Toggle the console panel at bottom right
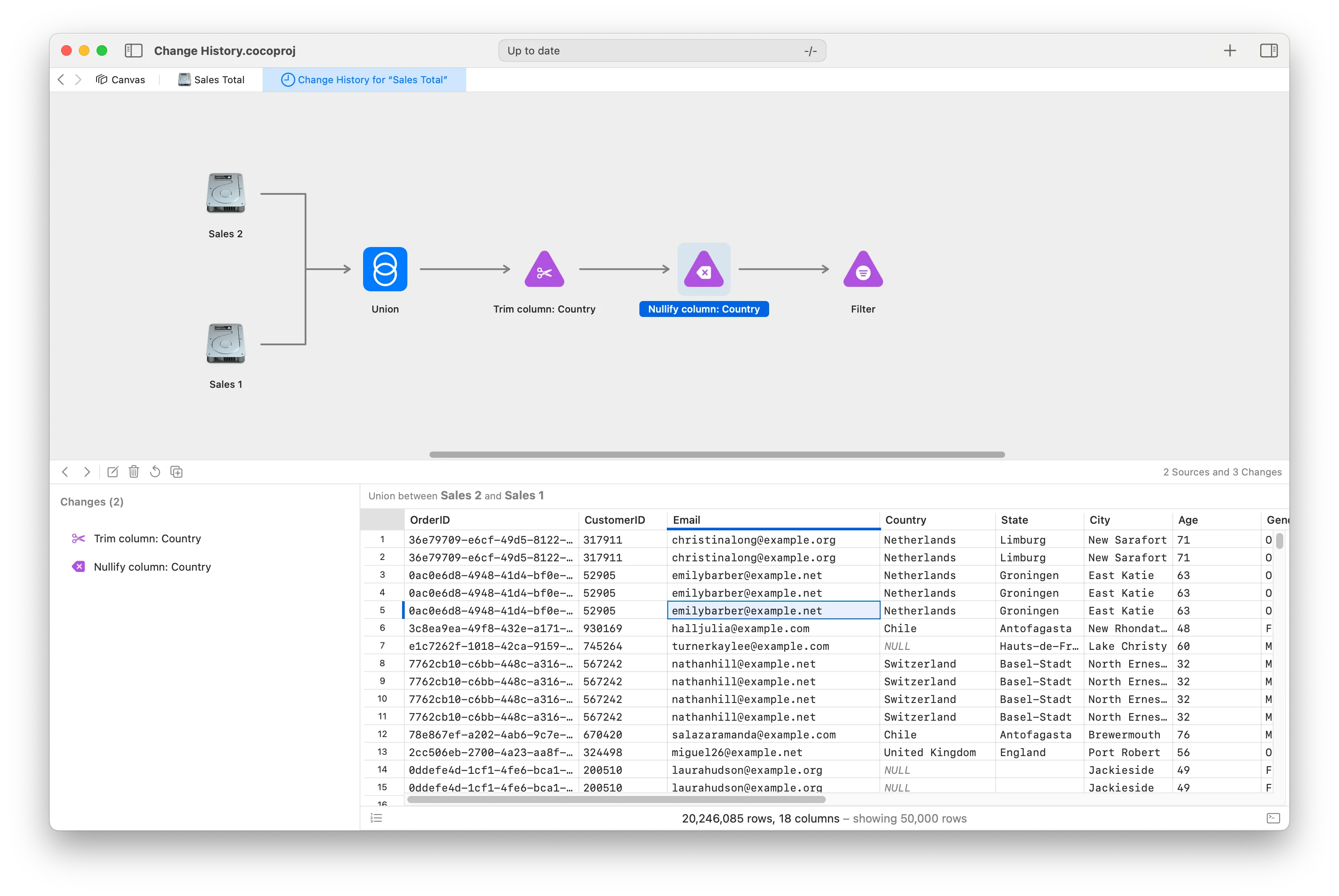The width and height of the screenshot is (1339, 896). coord(1273,818)
